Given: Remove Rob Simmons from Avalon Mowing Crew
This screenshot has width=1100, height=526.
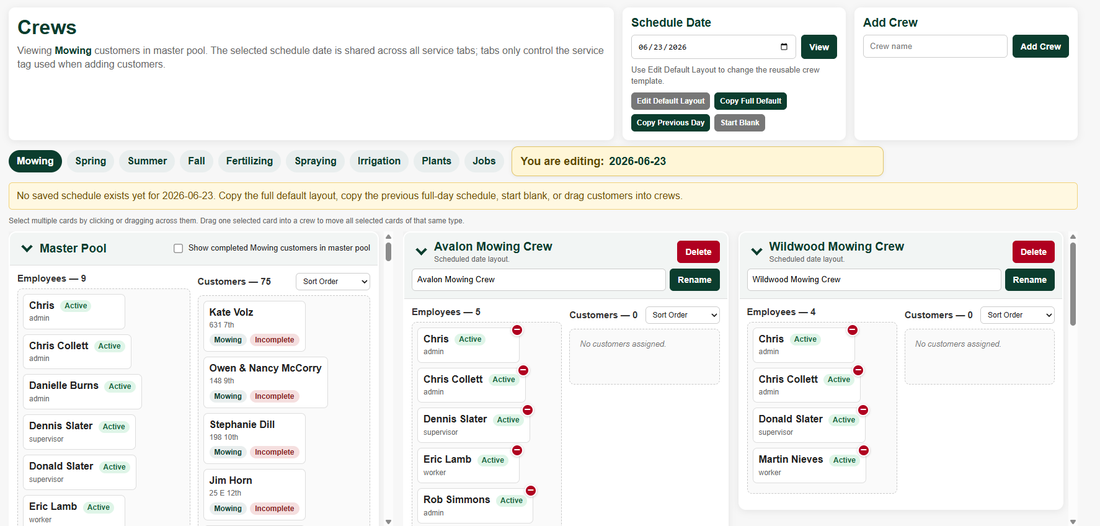Looking at the screenshot, I should (x=530, y=490).
